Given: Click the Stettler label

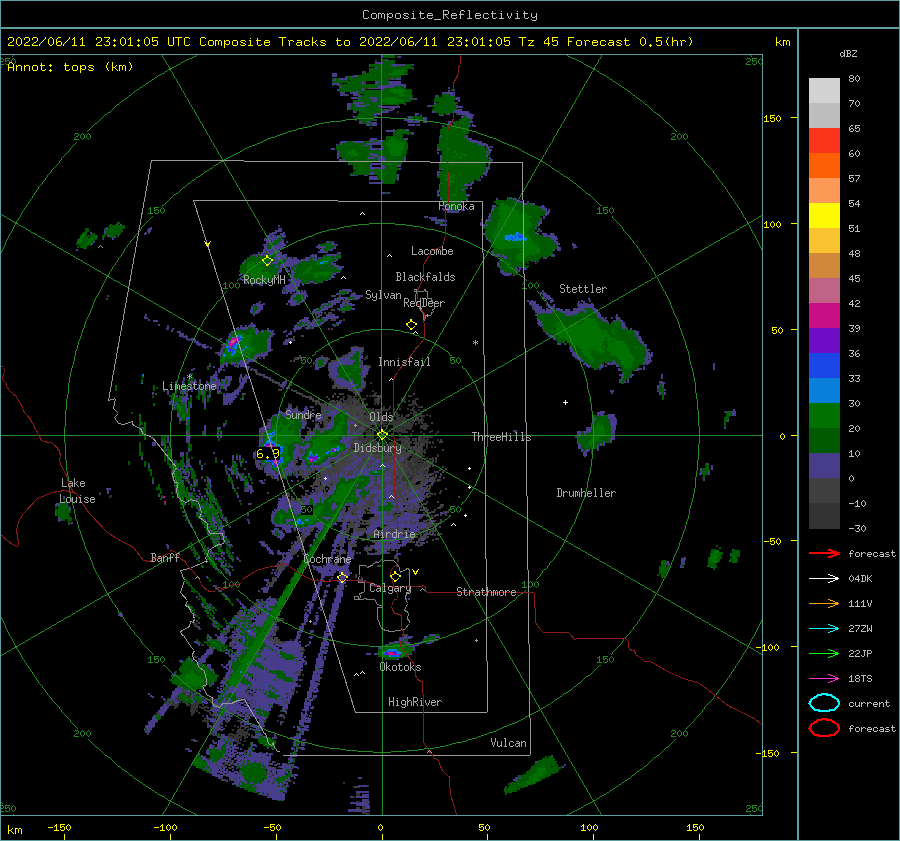Looking at the screenshot, I should [x=583, y=289].
